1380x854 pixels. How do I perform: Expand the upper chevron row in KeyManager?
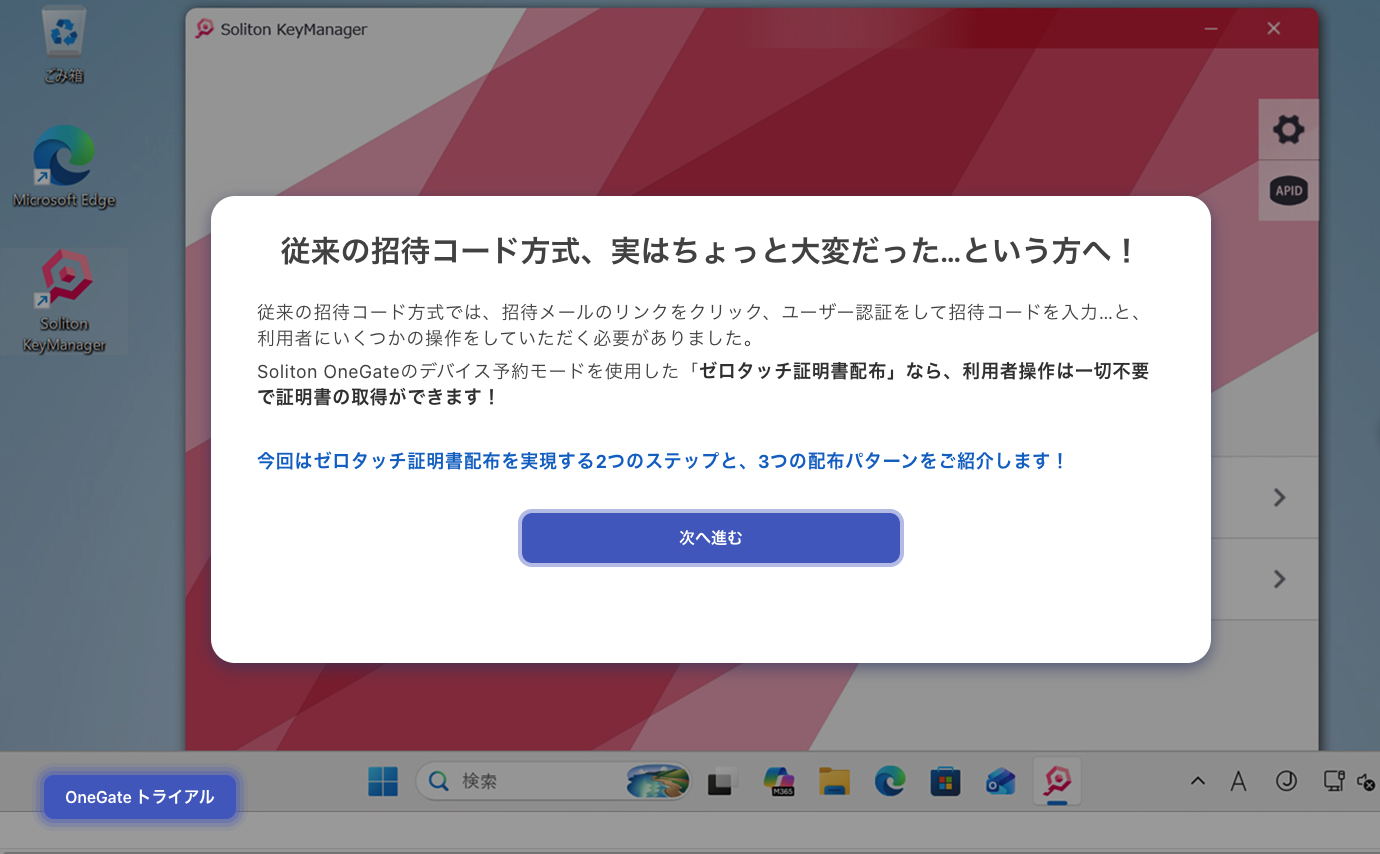[x=1279, y=497]
